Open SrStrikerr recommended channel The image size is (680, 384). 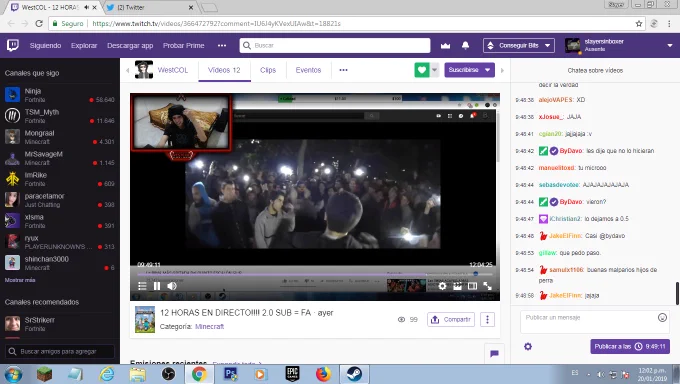coord(59,324)
